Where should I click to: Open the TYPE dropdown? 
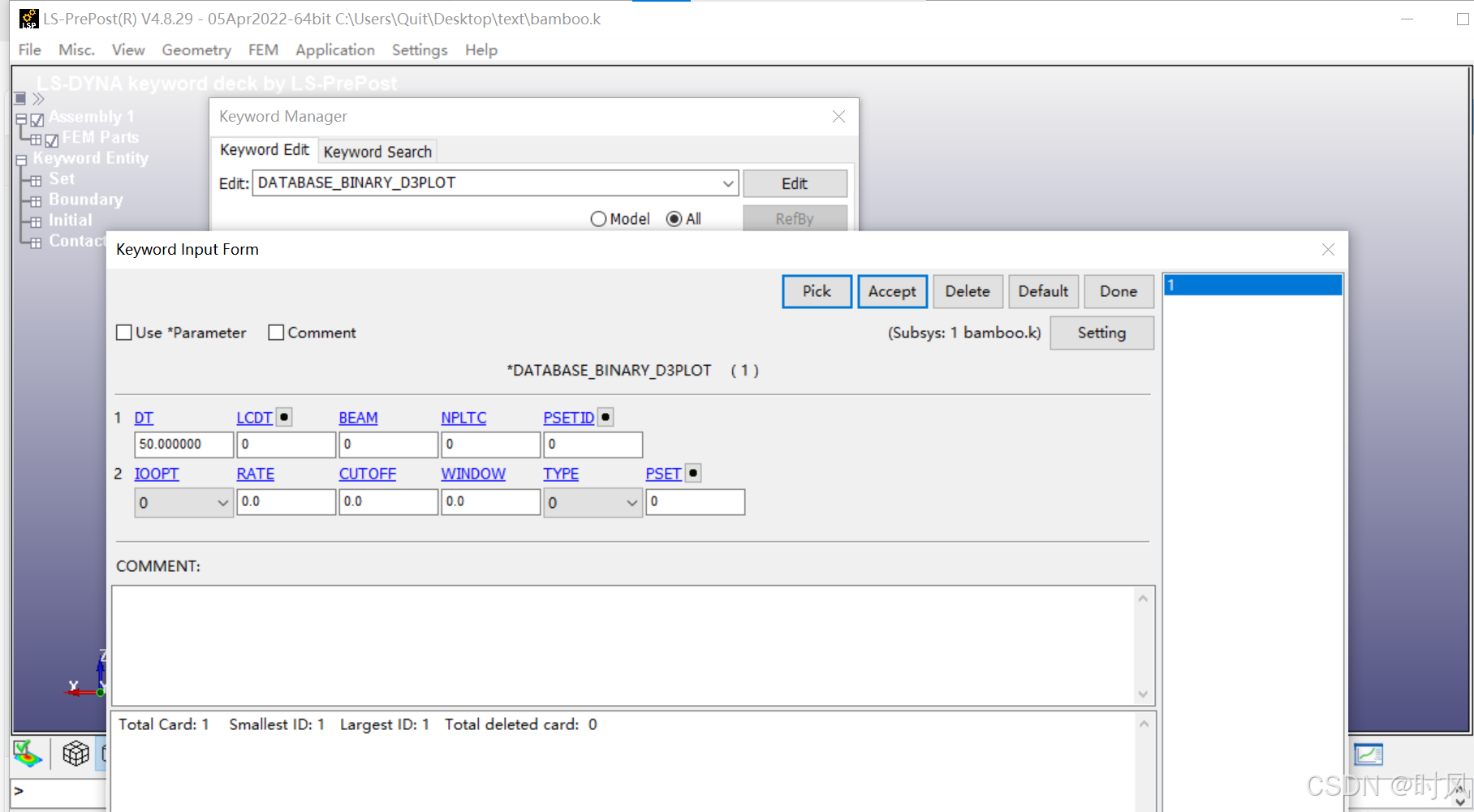(x=632, y=503)
